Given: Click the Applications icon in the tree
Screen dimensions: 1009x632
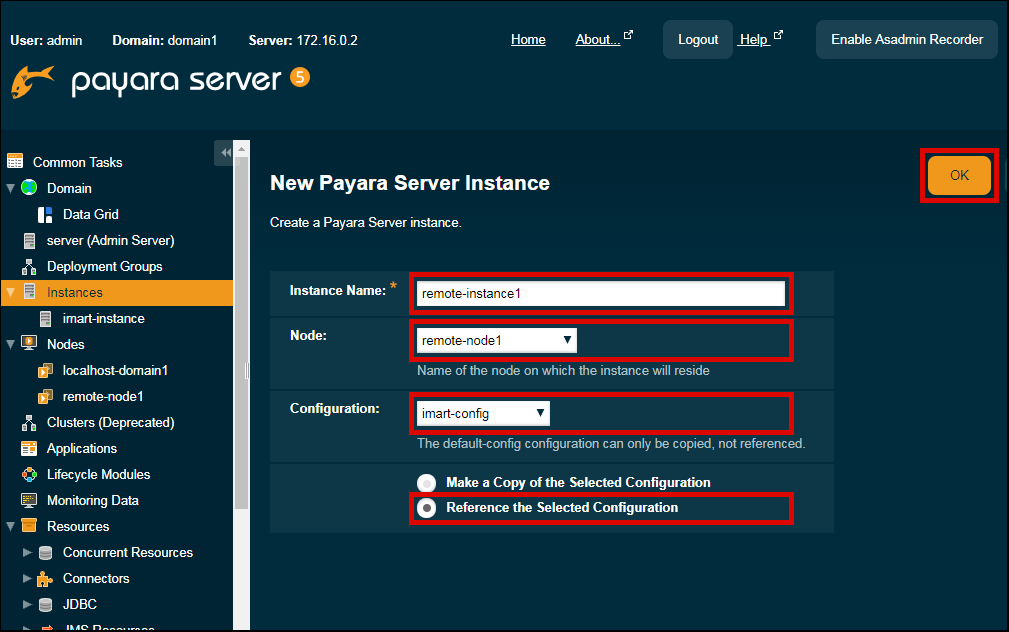Looking at the screenshot, I should [29, 449].
